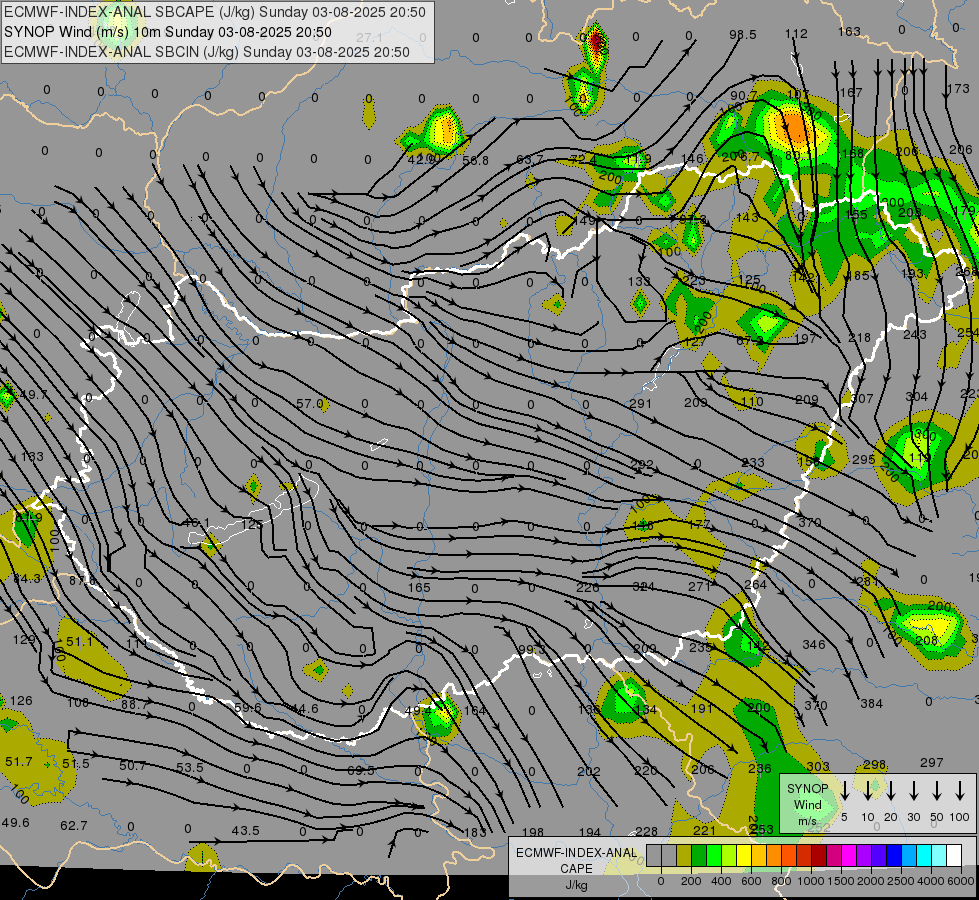This screenshot has height=900, width=979.
Task: Select the dark green CAPE legend swatch
Action: [699, 856]
